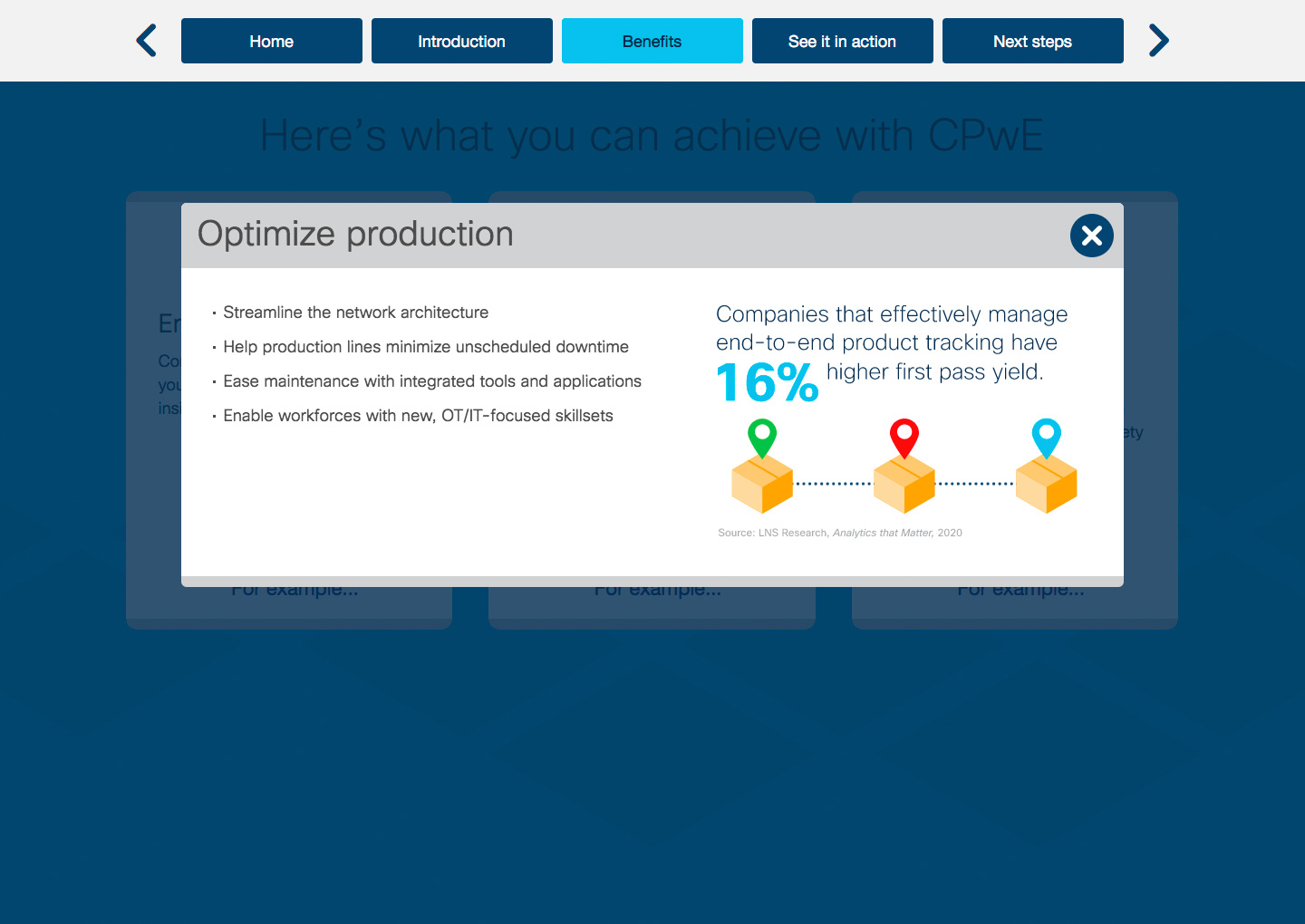Image resolution: width=1305 pixels, height=924 pixels.
Task: Click the next page right chevron
Action: click(1158, 41)
